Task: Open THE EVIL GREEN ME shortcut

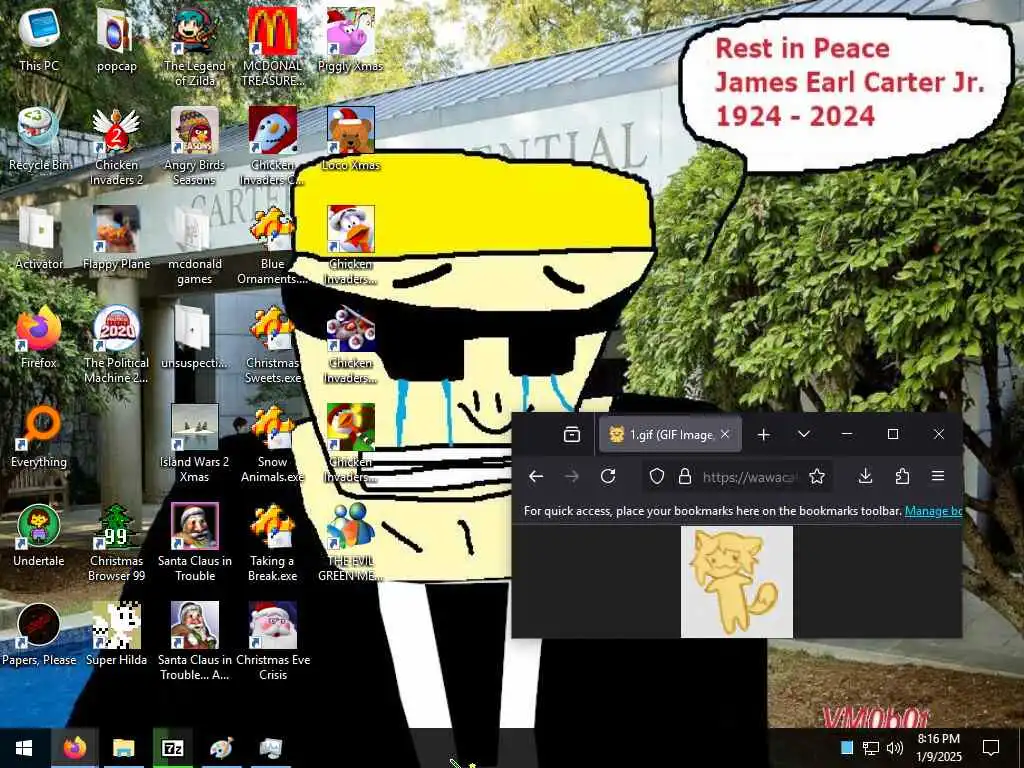Action: point(351,542)
